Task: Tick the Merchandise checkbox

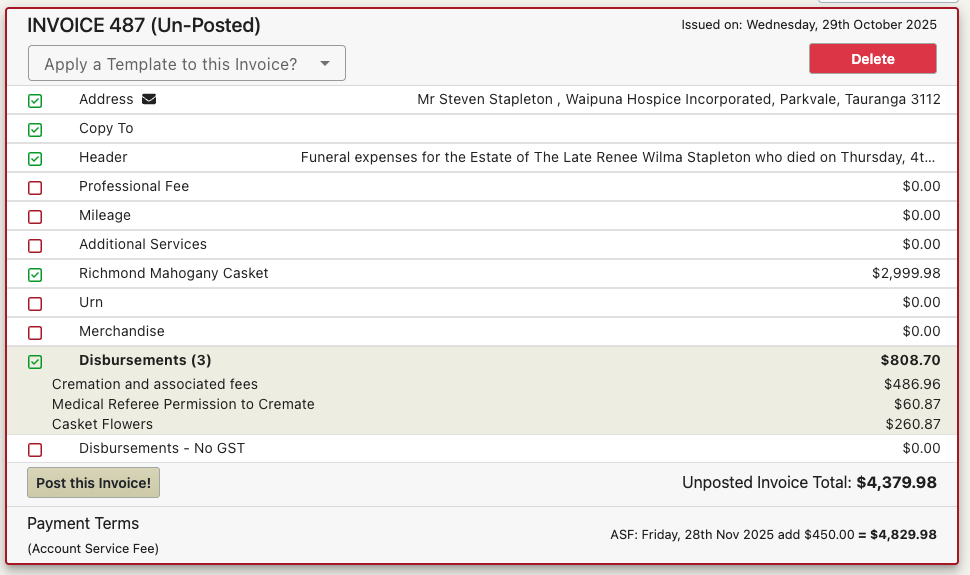Action: tap(35, 333)
